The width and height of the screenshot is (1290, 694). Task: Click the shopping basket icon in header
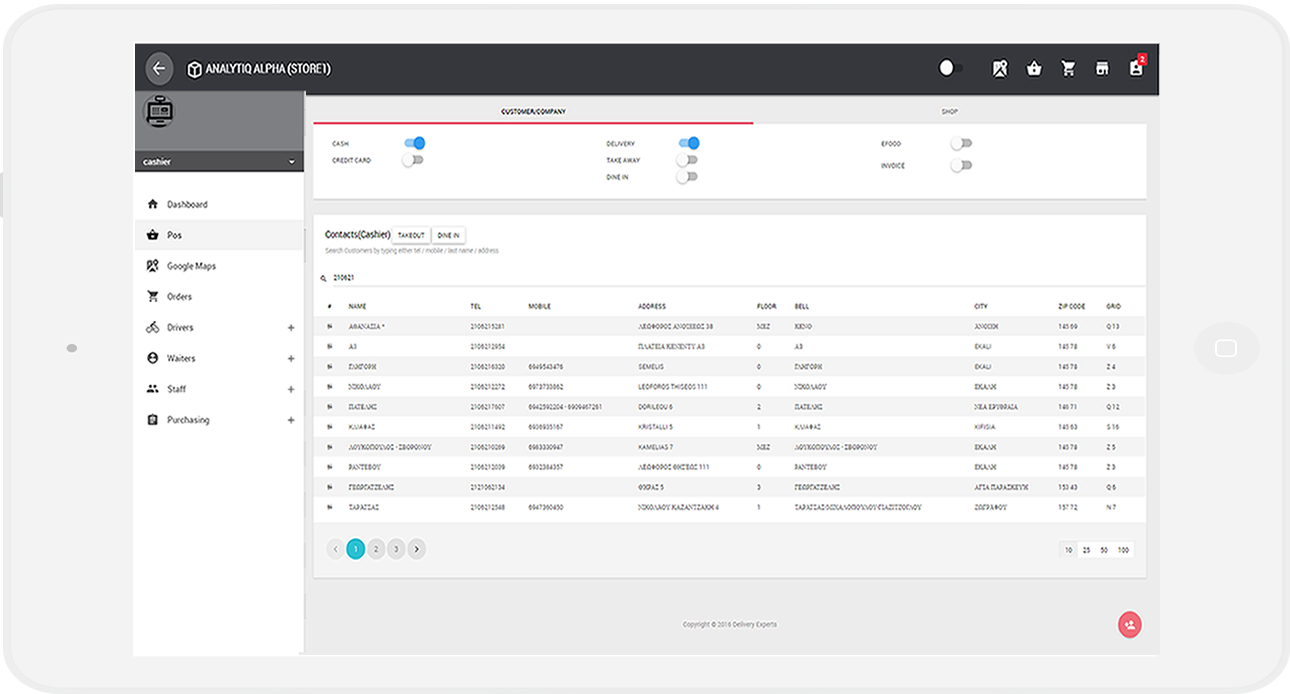pyautogui.click(x=1034, y=68)
